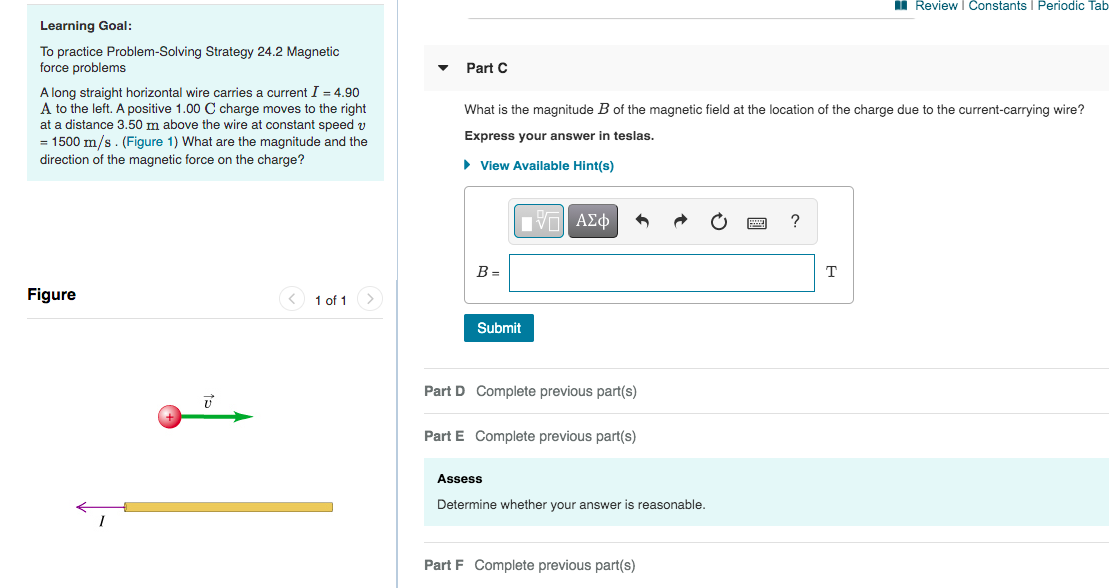Image resolution: width=1109 pixels, height=588 pixels.
Task: Click the redo arrow in the answer toolbar
Action: point(680,221)
